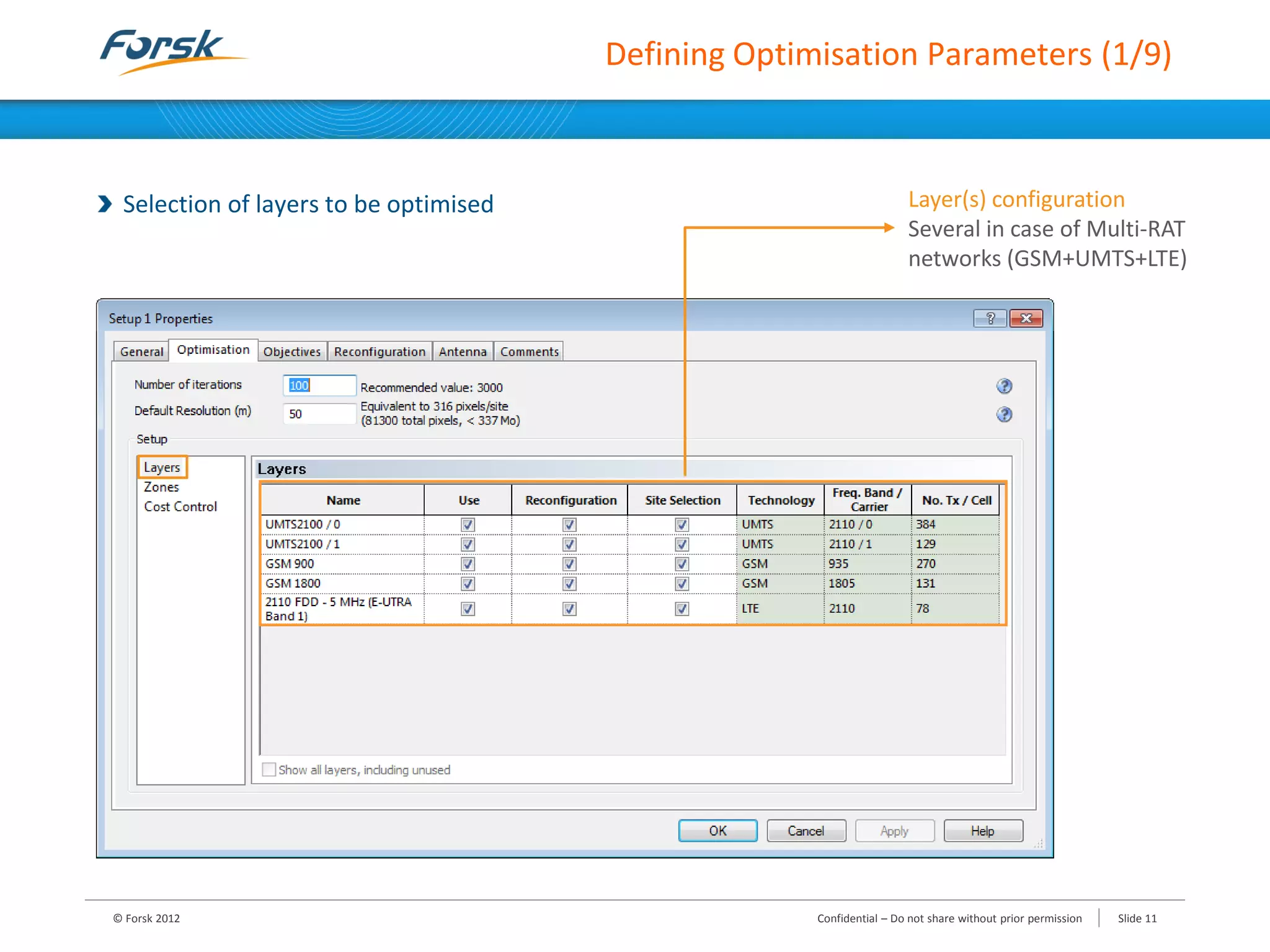This screenshot has width=1270, height=952.
Task: Select Cost Control in the Setup list
Action: click(x=180, y=506)
